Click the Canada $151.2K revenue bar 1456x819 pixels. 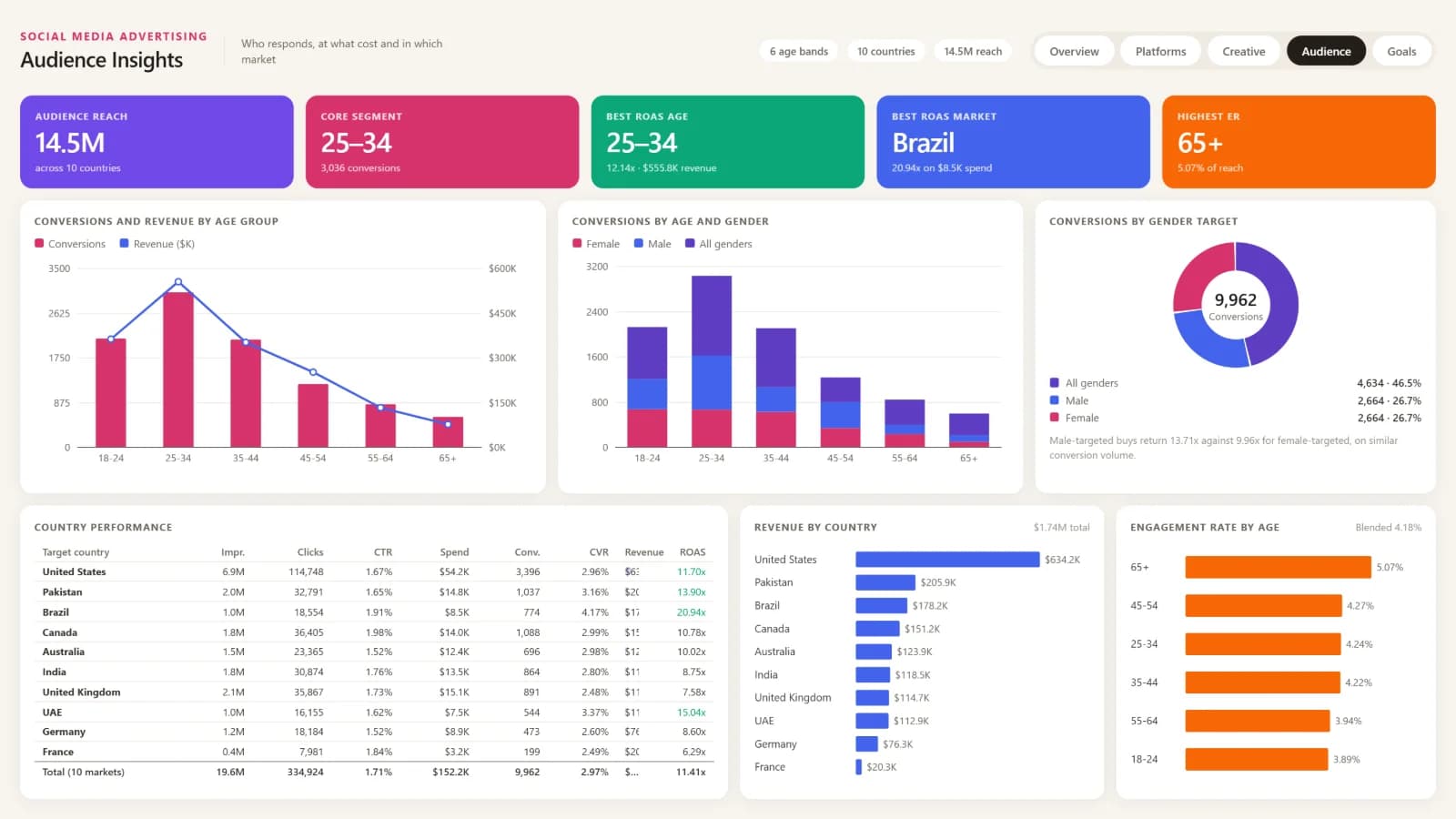tap(877, 629)
